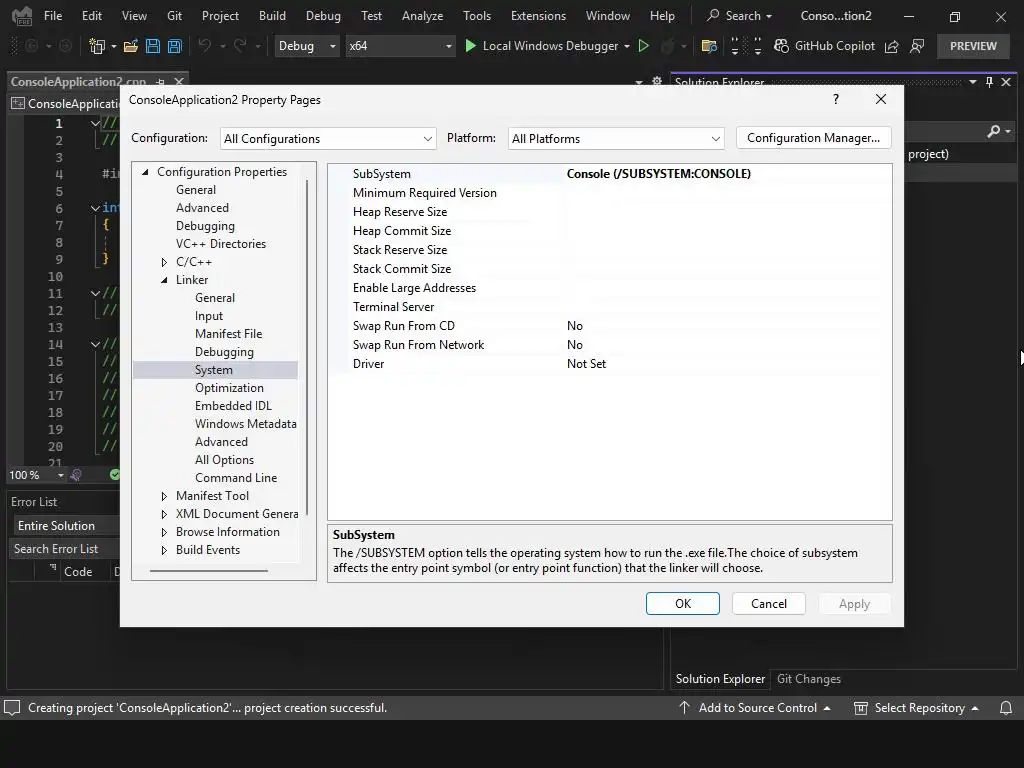Open the Platform dropdown
Viewport: 1024px width, 768px height.
tap(616, 138)
